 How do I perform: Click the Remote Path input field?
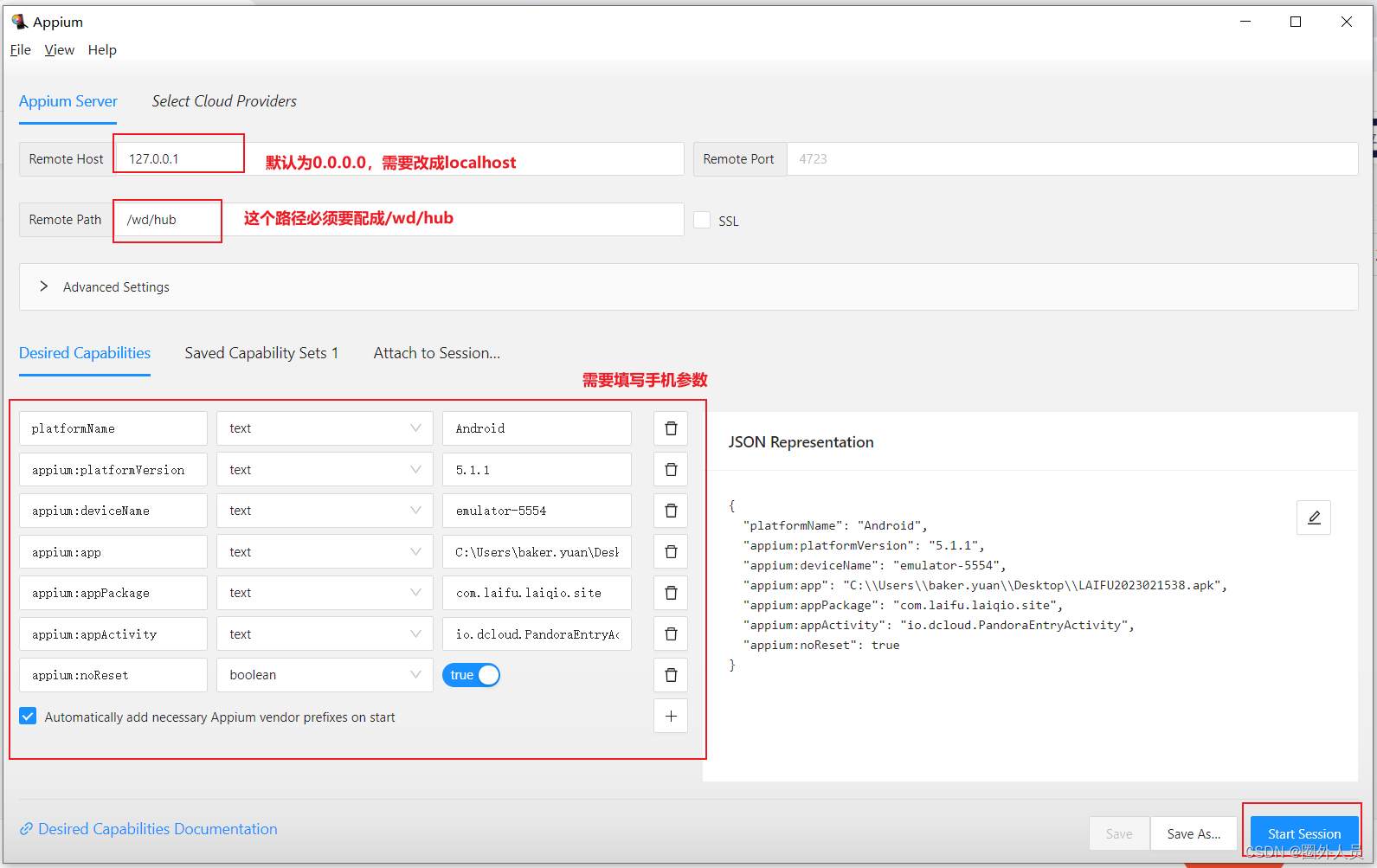click(x=399, y=220)
